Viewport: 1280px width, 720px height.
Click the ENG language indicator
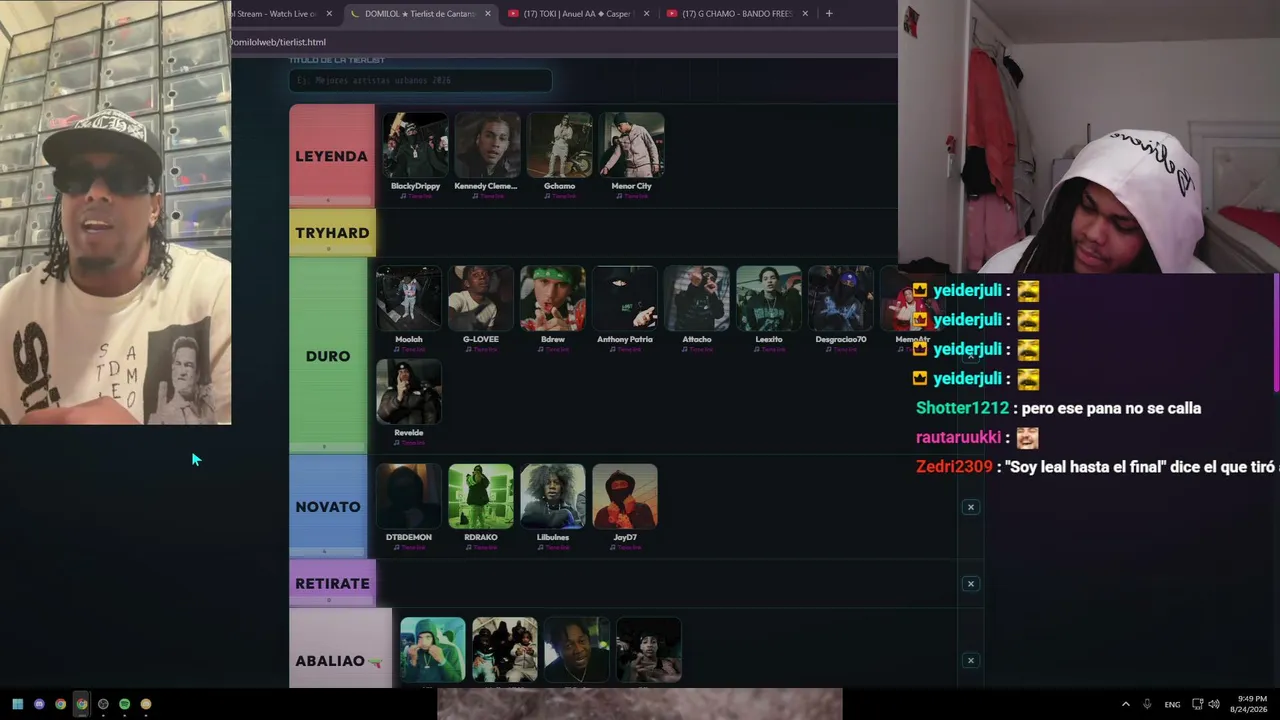click(1172, 704)
